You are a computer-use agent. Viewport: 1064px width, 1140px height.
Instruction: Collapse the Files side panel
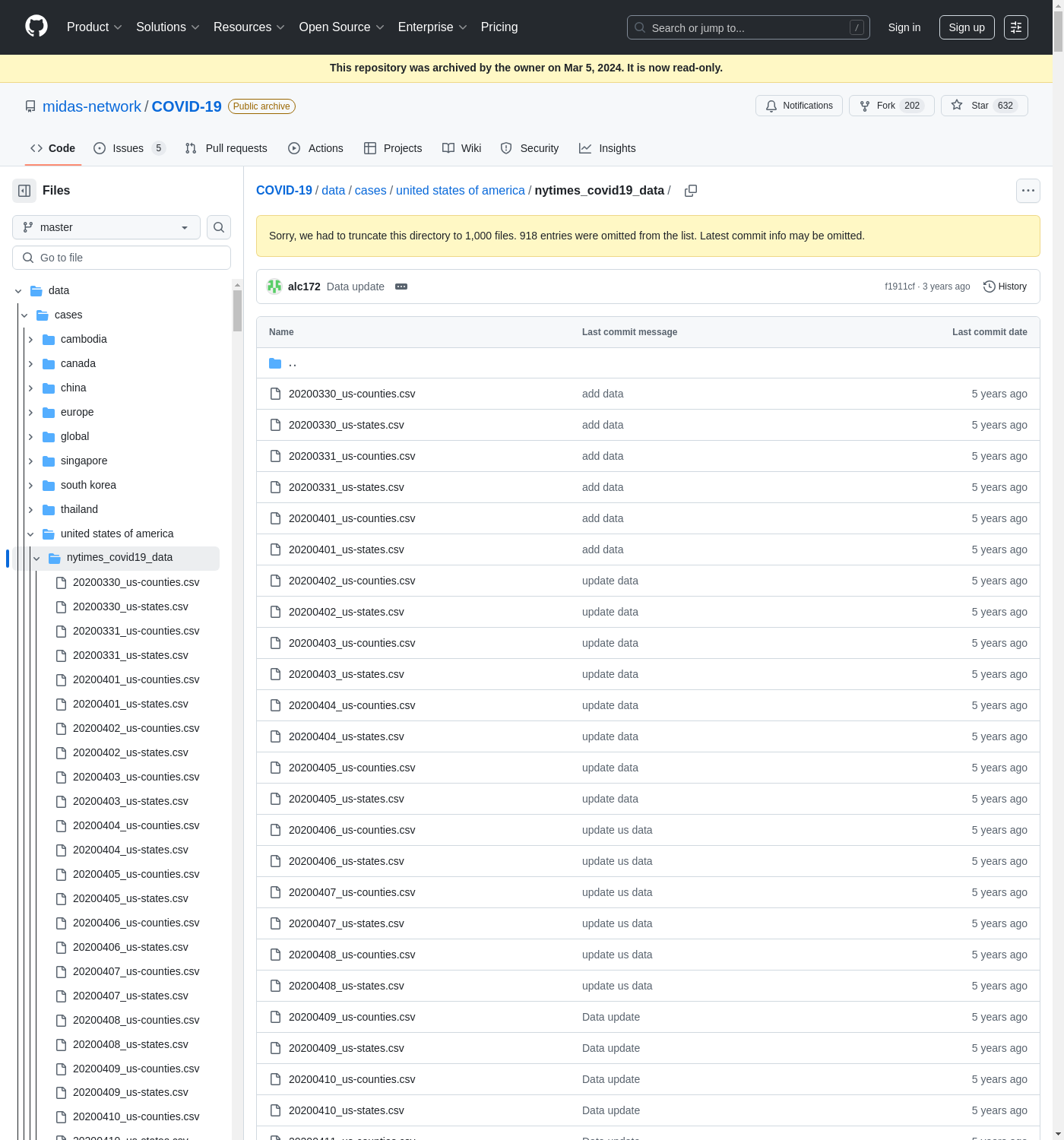(24, 191)
